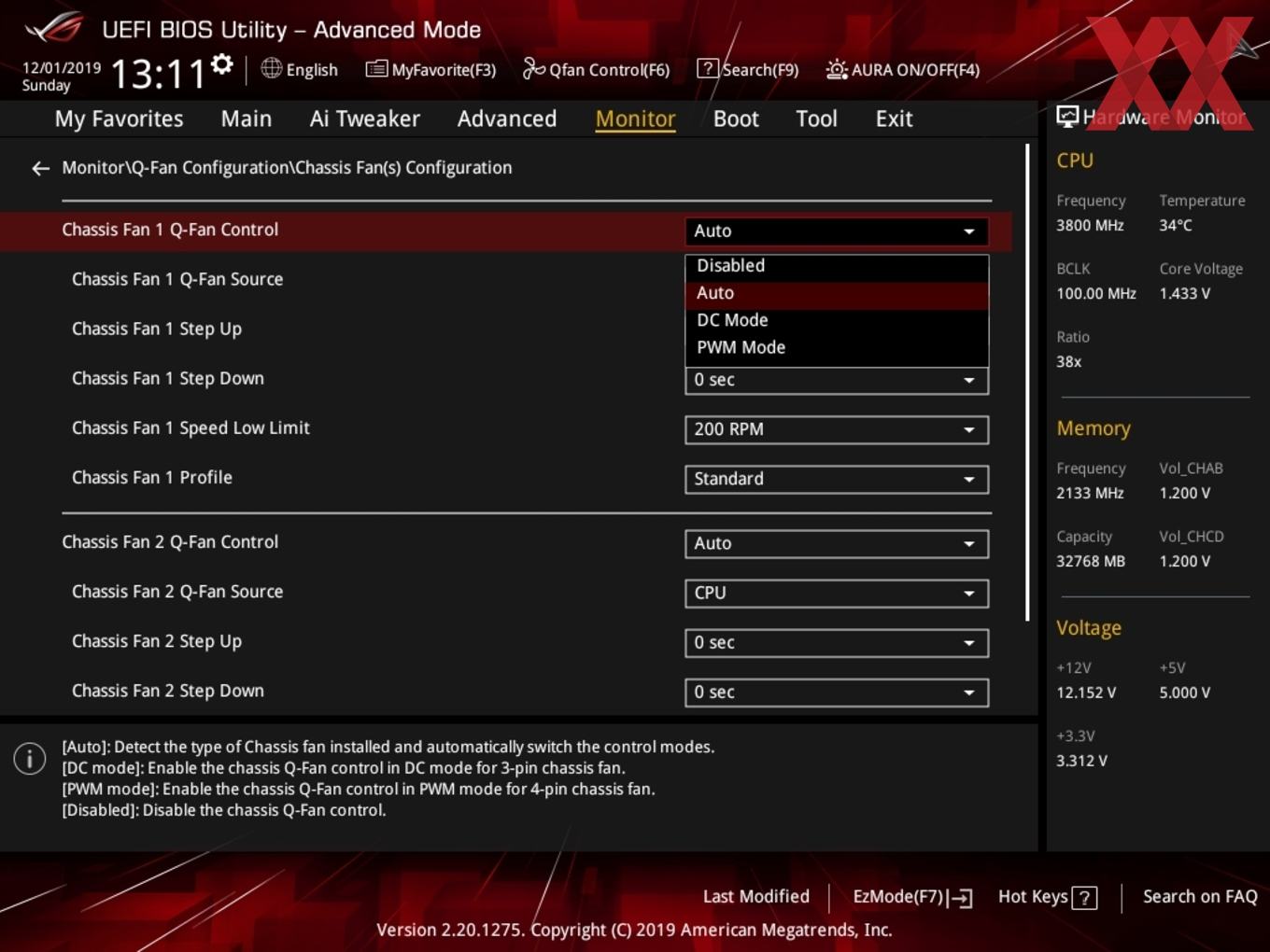Open the MyFavorite(F3) list icon
1270x952 pixels.
[376, 69]
